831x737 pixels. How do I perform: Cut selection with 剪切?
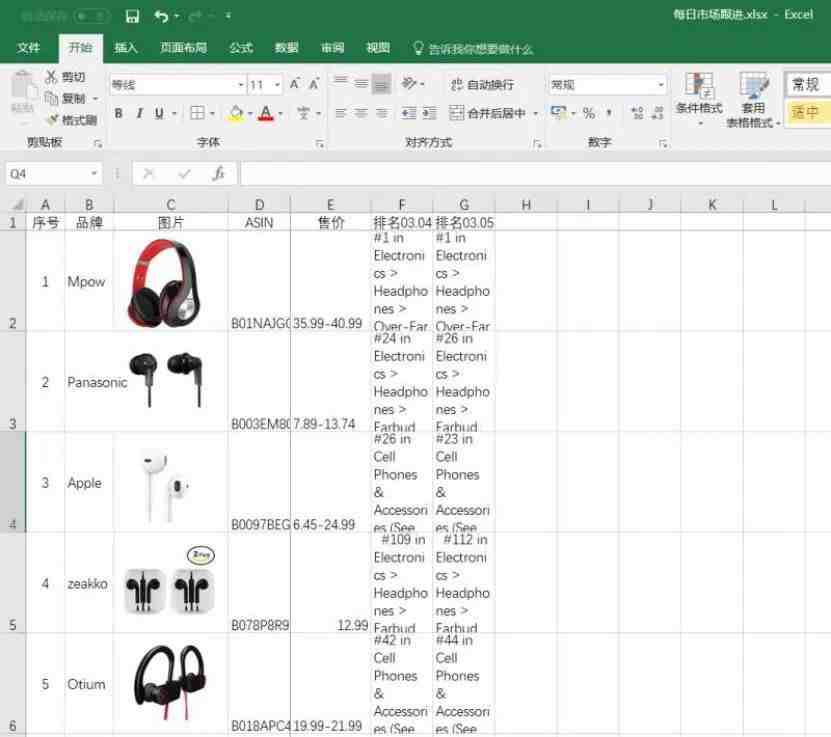coord(65,77)
